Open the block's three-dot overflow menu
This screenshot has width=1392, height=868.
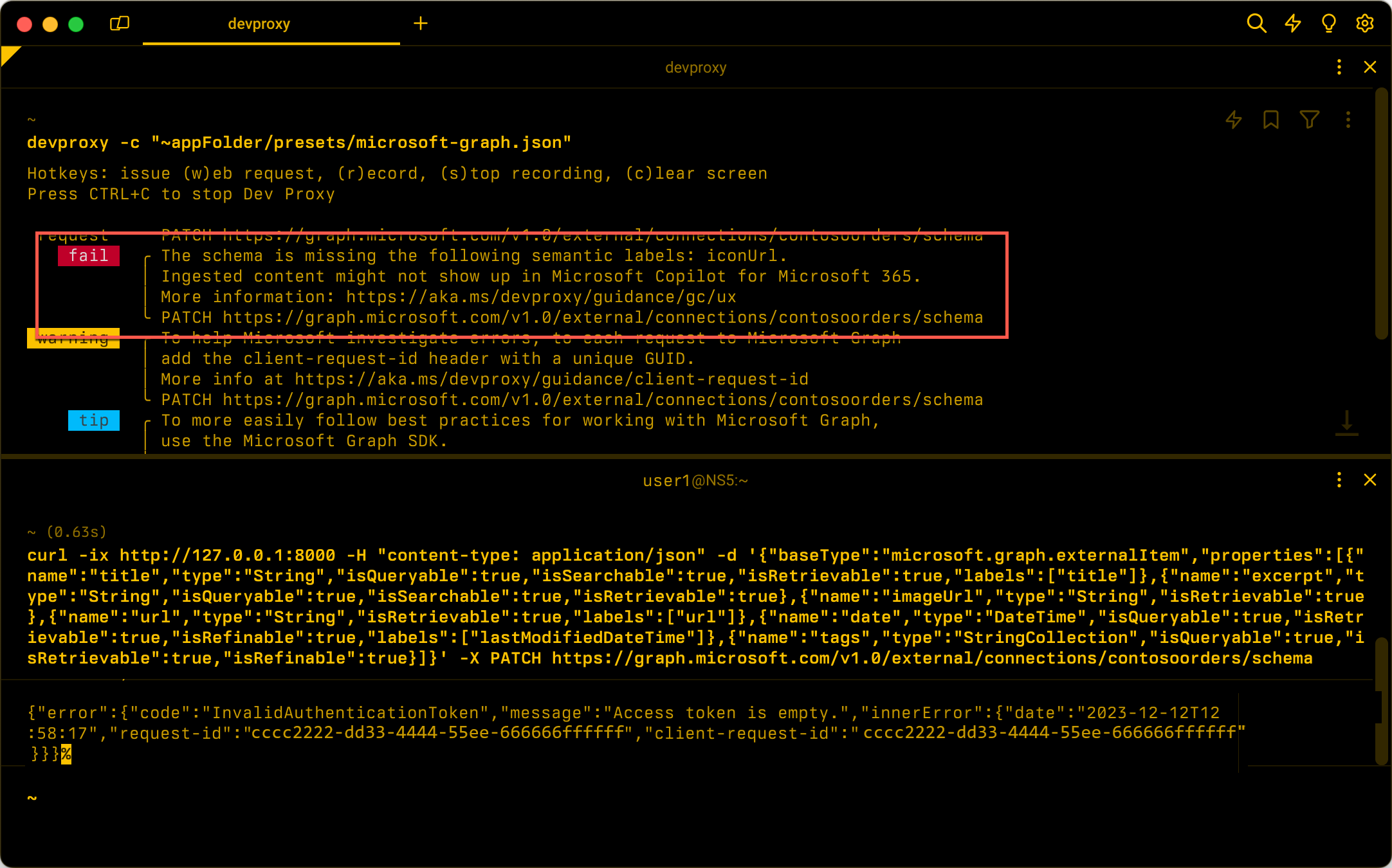coord(1348,120)
